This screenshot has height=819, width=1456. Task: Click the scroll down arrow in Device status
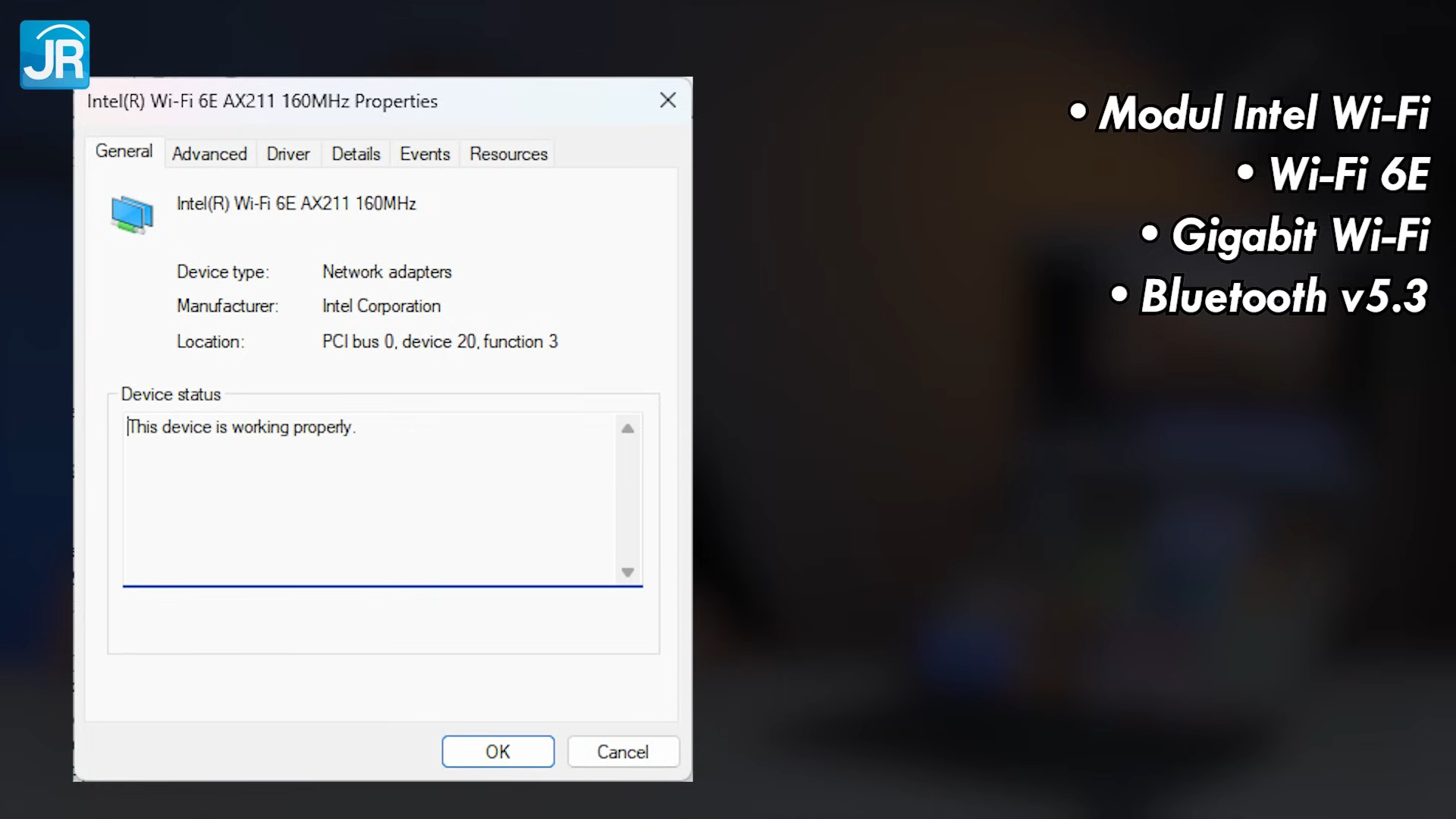(x=627, y=572)
